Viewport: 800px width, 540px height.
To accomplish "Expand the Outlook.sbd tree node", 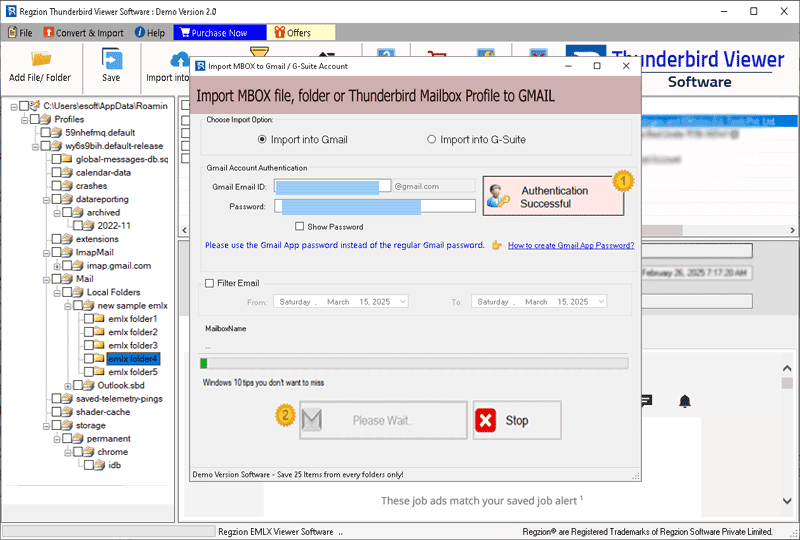I will (x=67, y=386).
